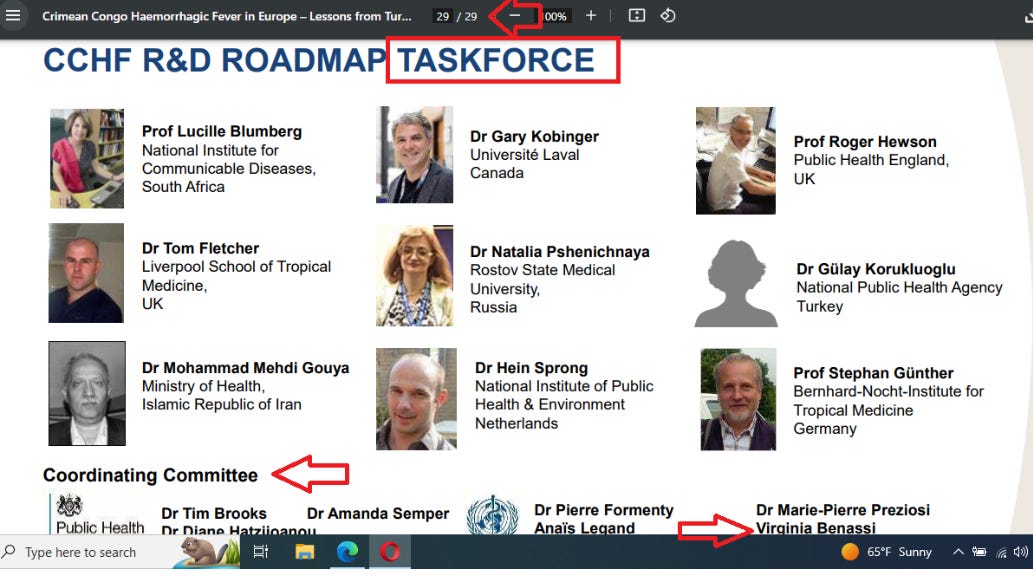The width and height of the screenshot is (1033, 576).
Task: Click the name 'Dr Hein Sprong'
Action: (532, 368)
